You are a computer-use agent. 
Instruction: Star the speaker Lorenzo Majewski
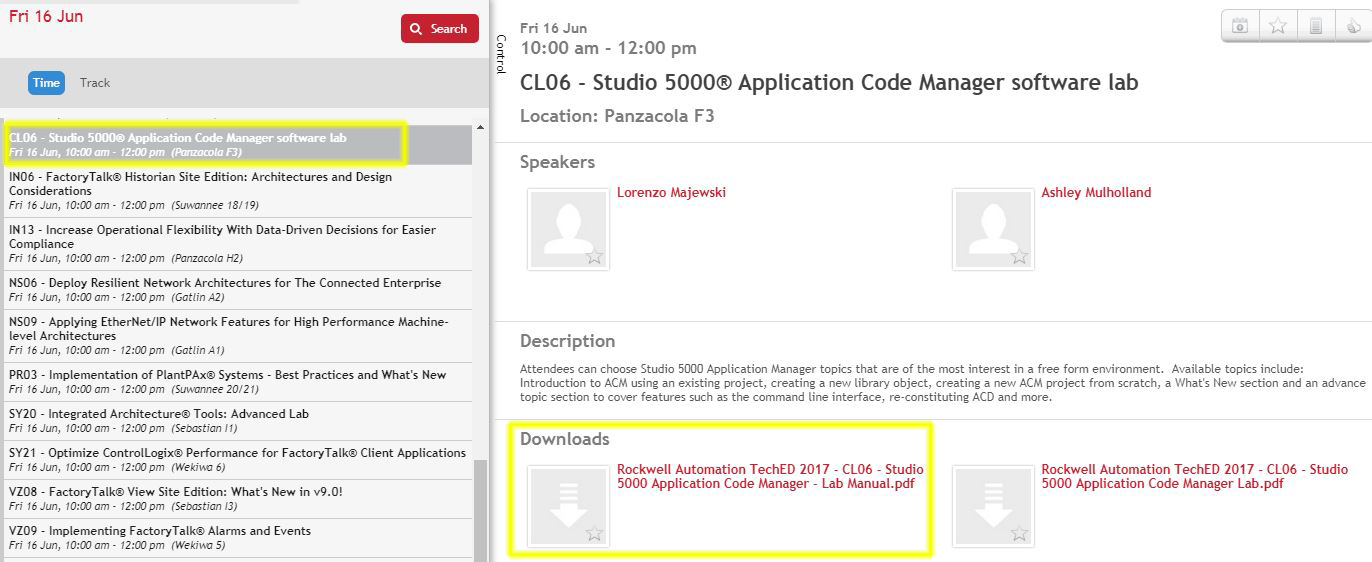point(594,257)
